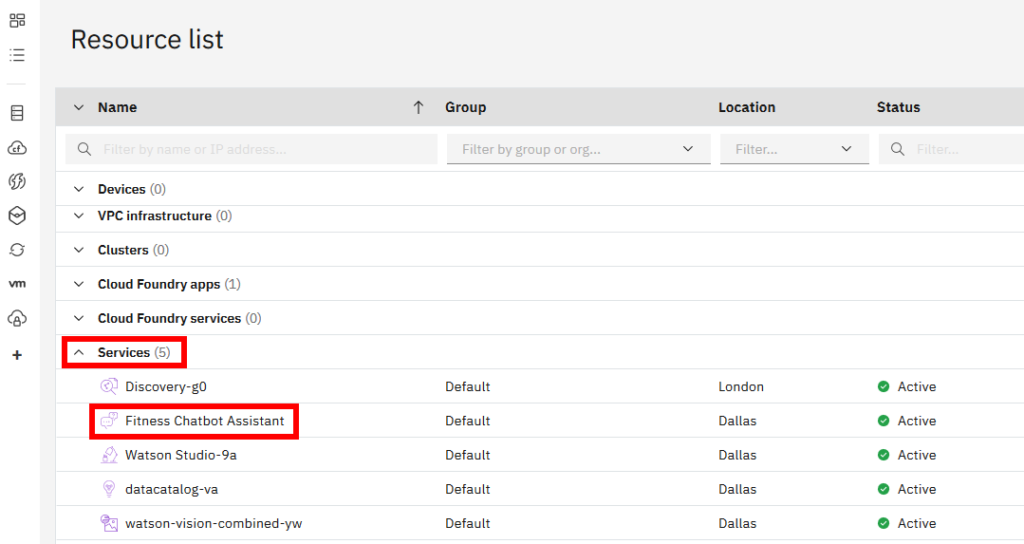Image resolution: width=1024 pixels, height=544 pixels.
Task: Expand the Devices group
Action: 79,189
